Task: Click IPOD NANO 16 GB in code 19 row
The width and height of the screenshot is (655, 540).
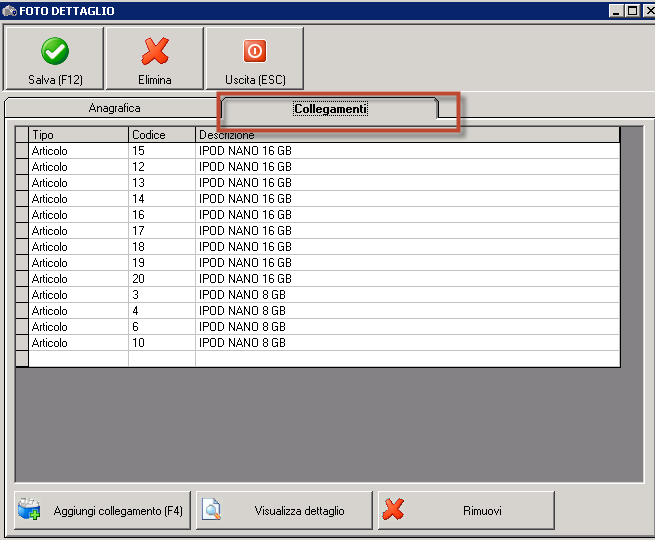Action: [245, 263]
